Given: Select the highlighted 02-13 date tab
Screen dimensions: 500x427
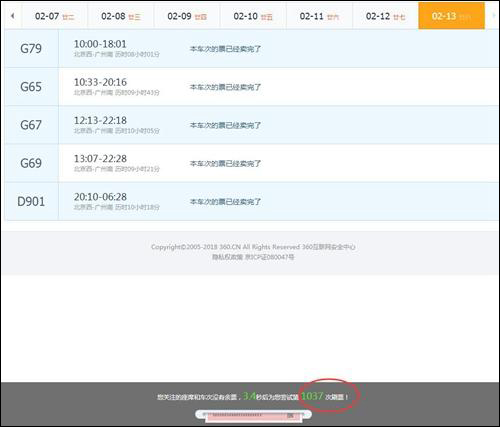Looking at the screenshot, I should pyautogui.click(x=451, y=16).
